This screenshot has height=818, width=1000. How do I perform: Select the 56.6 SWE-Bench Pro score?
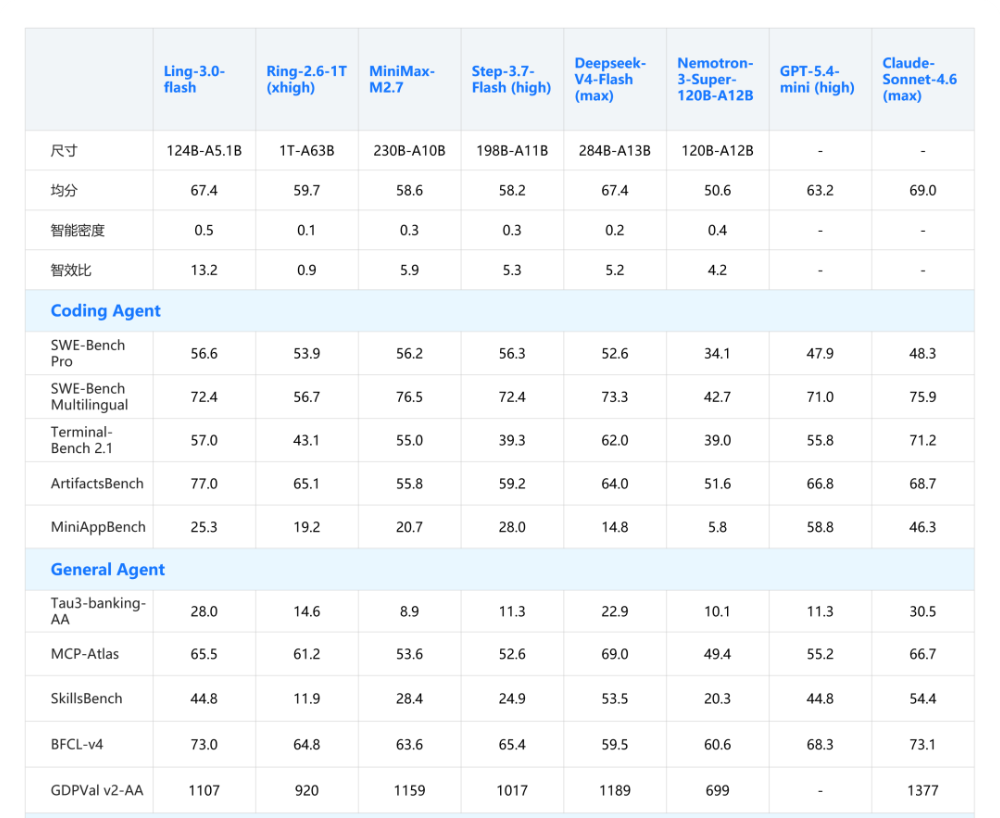pyautogui.click(x=204, y=354)
